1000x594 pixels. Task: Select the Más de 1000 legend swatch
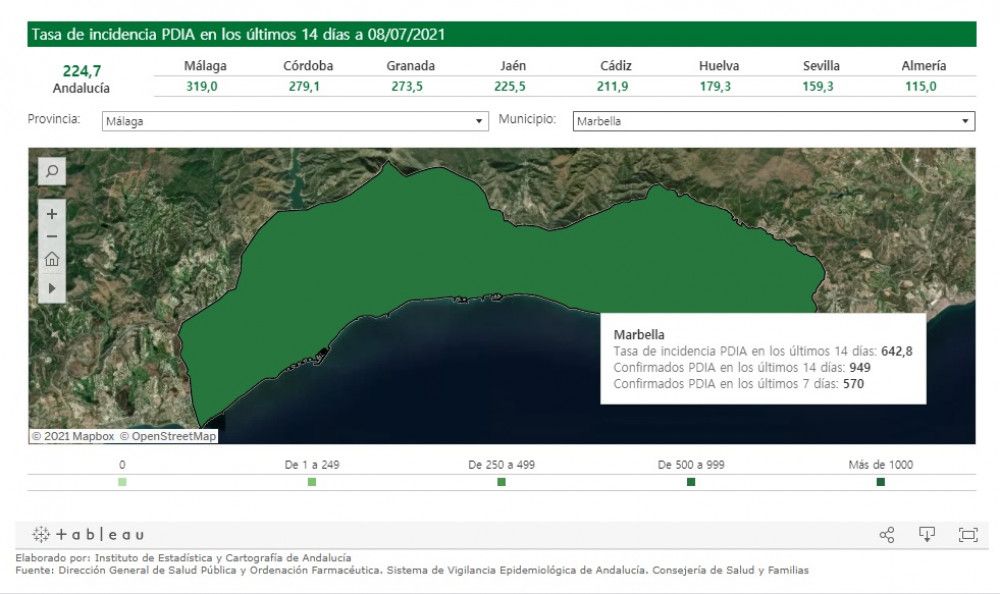tap(881, 482)
